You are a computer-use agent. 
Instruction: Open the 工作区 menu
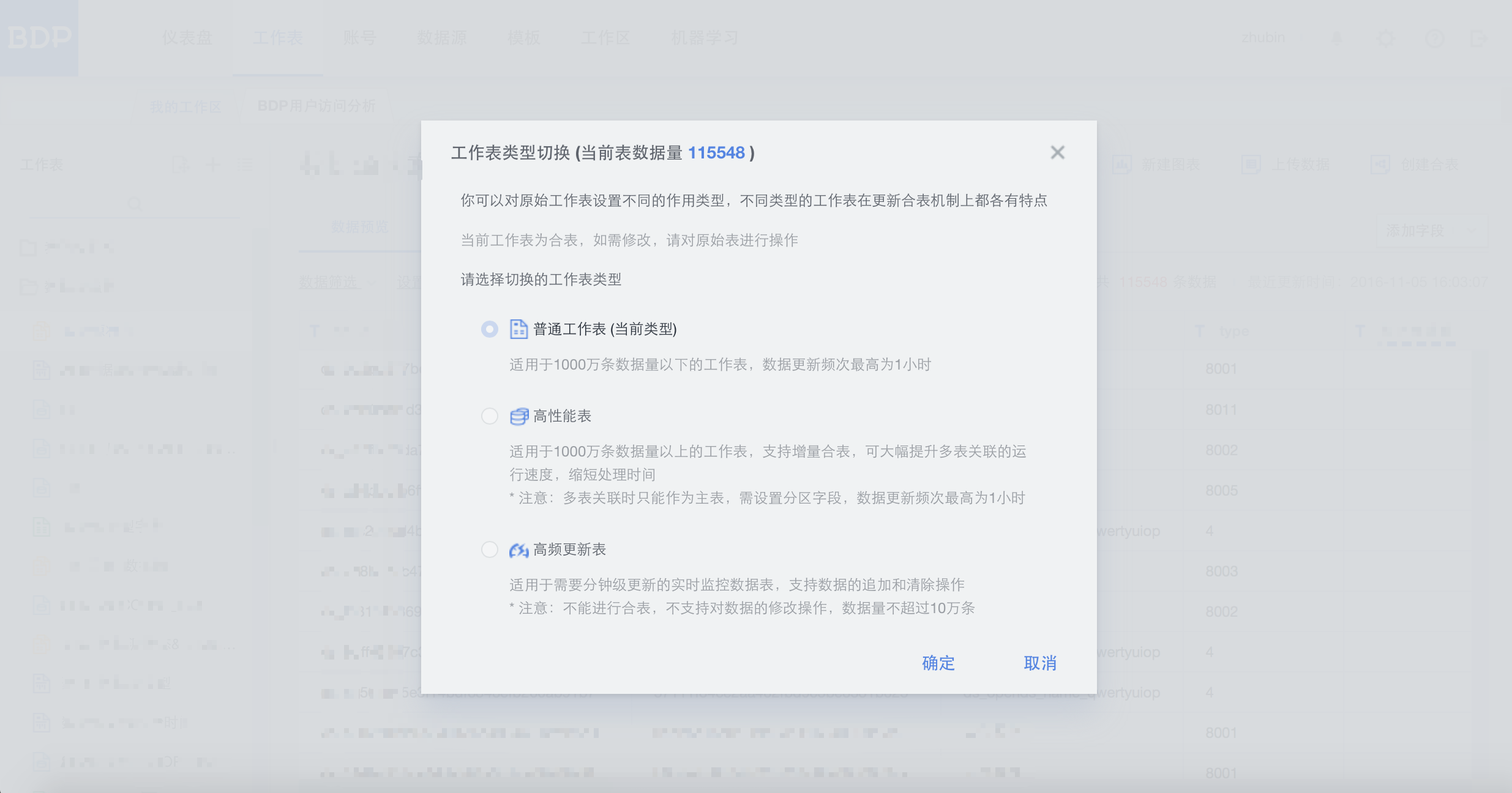coord(605,38)
